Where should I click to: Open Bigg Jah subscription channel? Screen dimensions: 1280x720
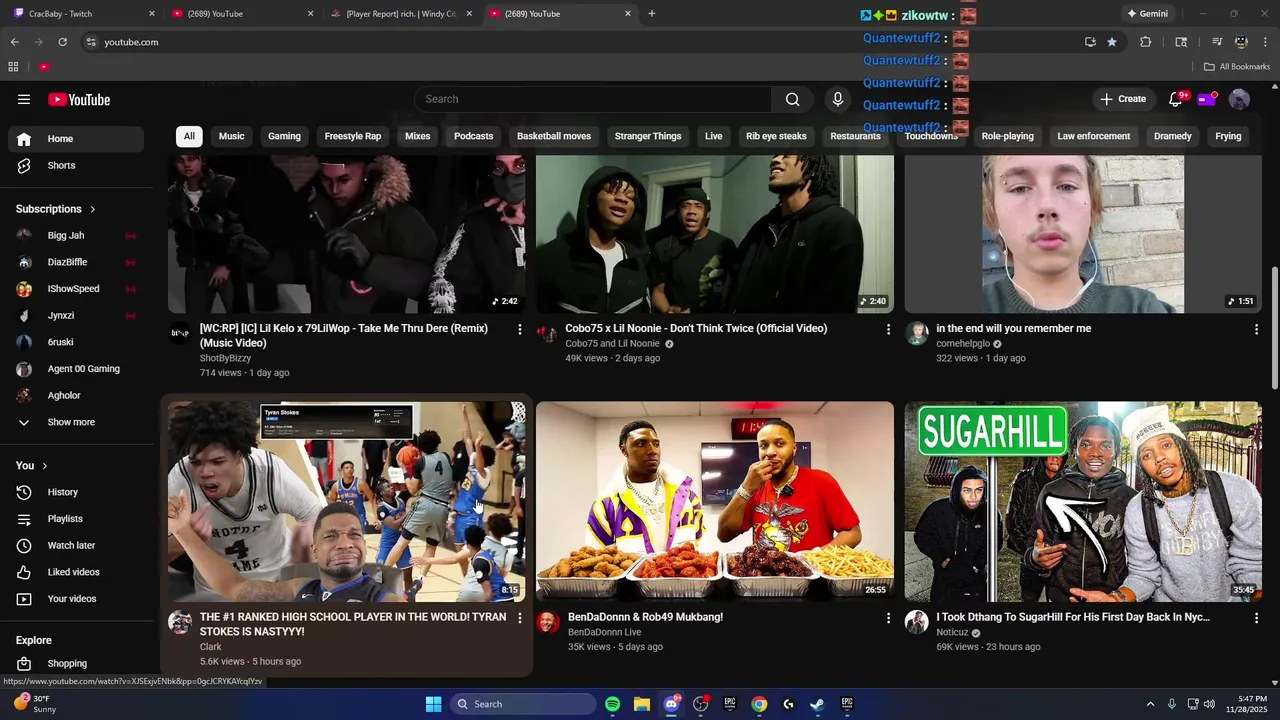tap(76, 236)
